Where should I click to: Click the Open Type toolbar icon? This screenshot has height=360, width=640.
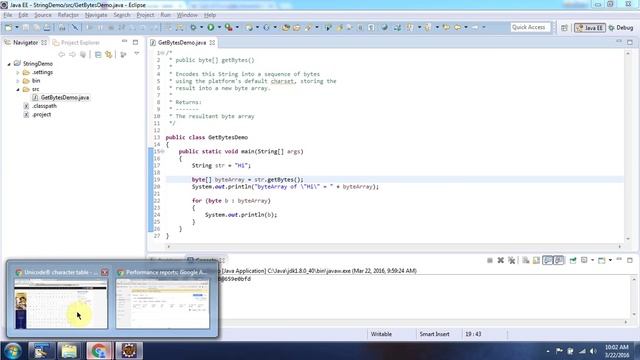pos(286,27)
